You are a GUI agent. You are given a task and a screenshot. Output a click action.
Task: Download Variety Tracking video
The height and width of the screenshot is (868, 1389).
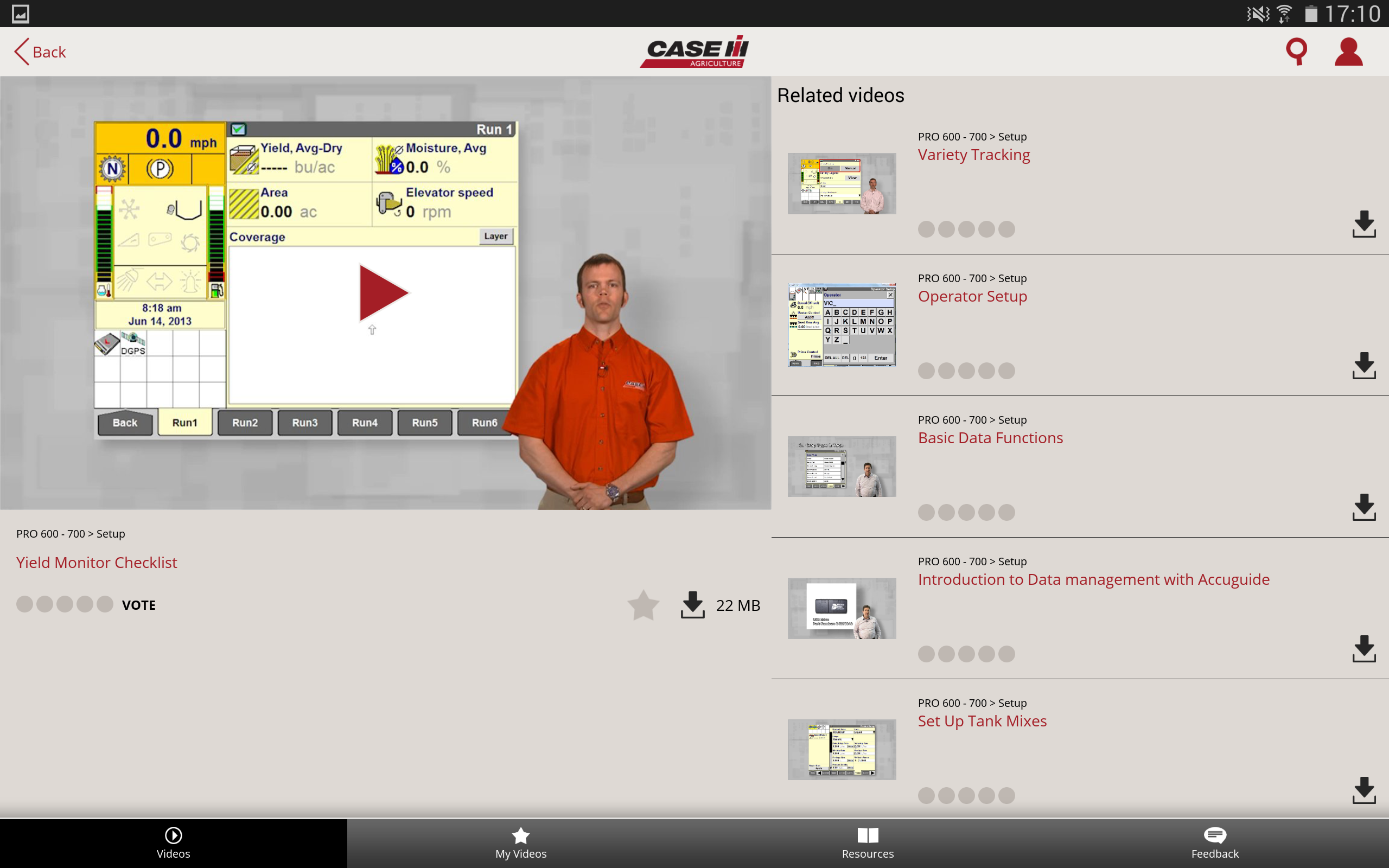[x=1363, y=224]
